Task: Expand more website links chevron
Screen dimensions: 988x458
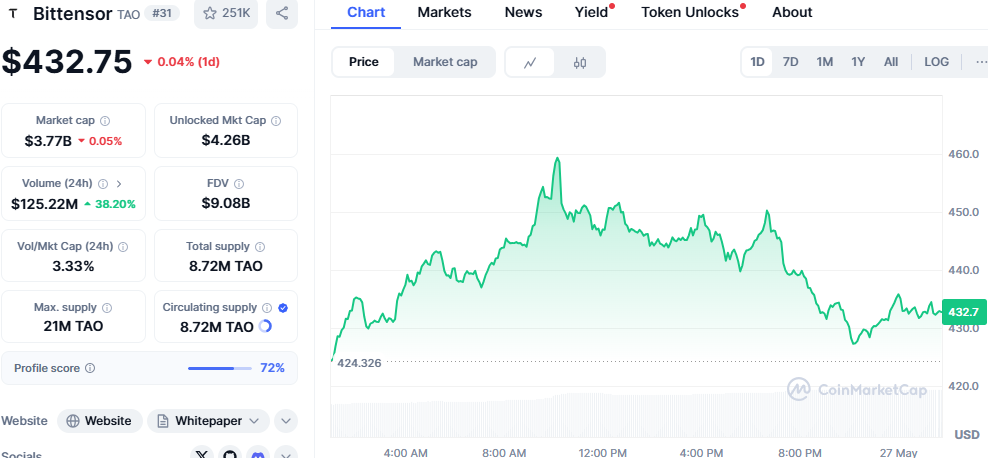Action: [x=285, y=421]
